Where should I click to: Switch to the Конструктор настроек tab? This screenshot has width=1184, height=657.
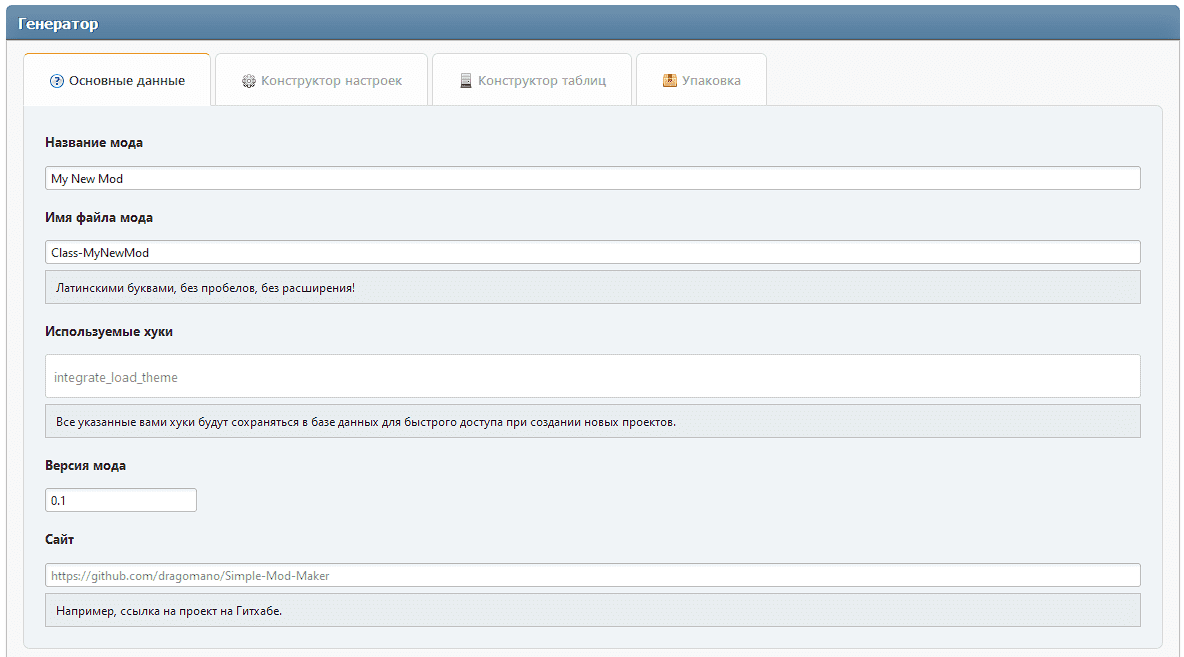(x=331, y=81)
